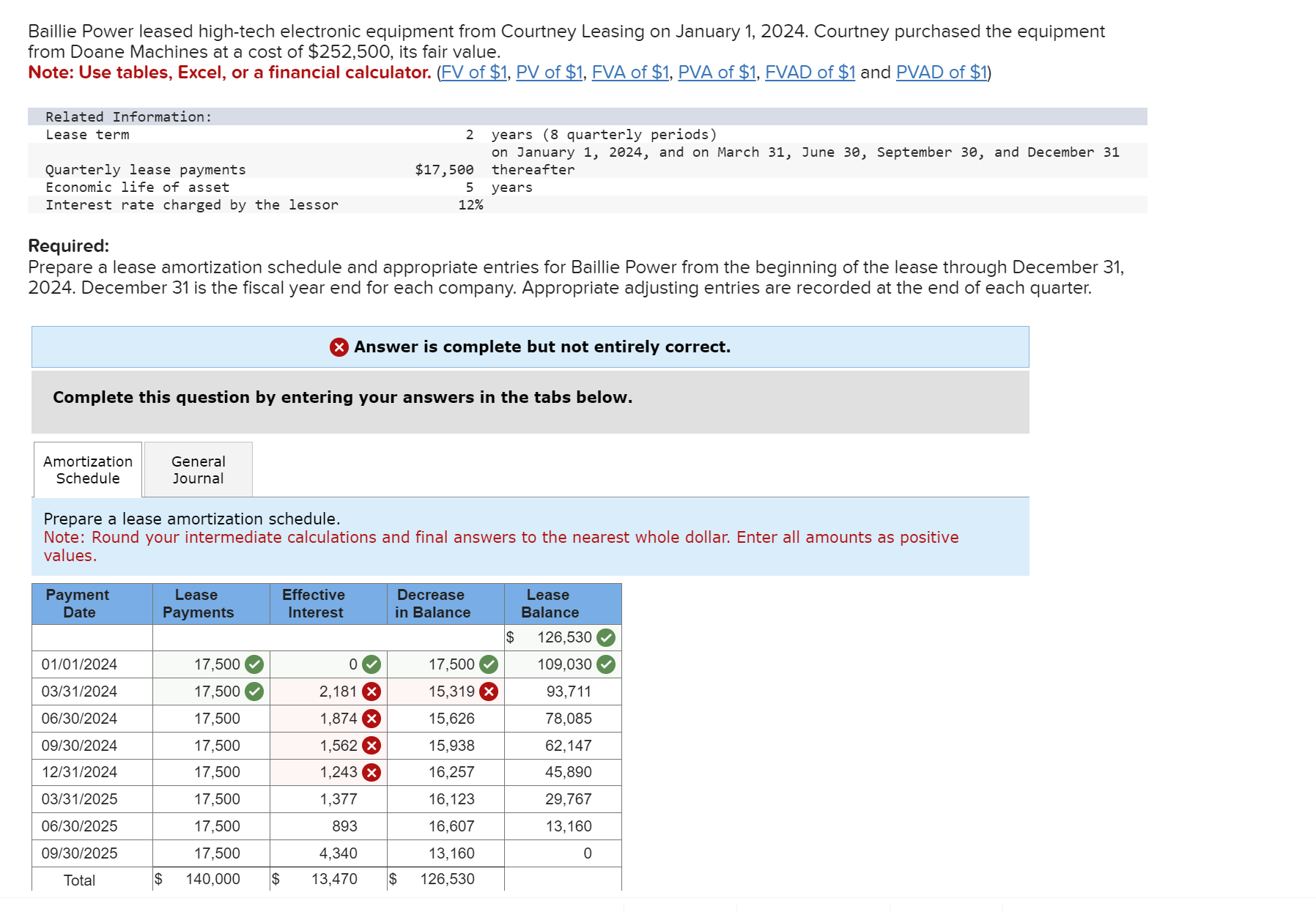Click the 12% interest rate value
Image resolution: width=1316 pixels, height=912 pixels.
pyautogui.click(x=470, y=205)
